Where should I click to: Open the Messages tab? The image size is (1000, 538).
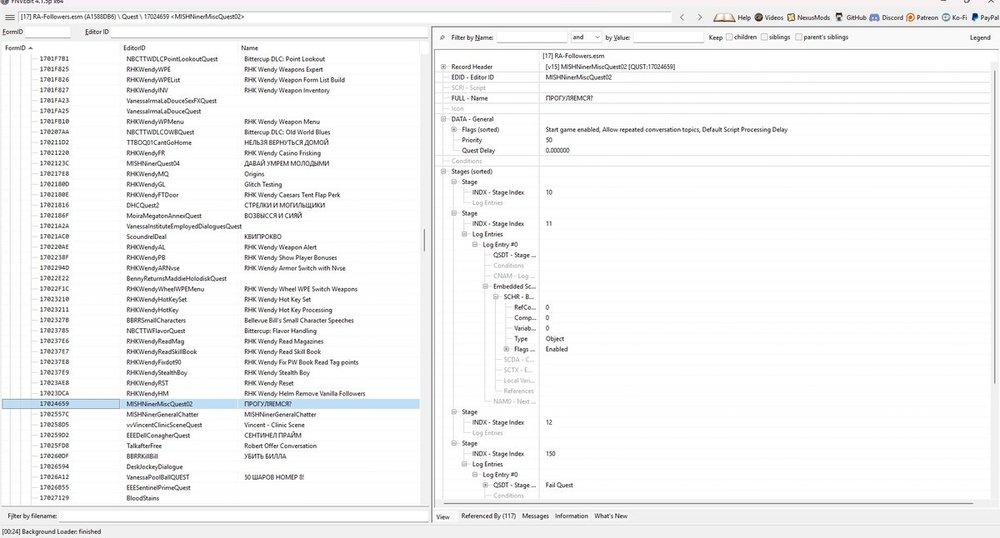coord(535,516)
